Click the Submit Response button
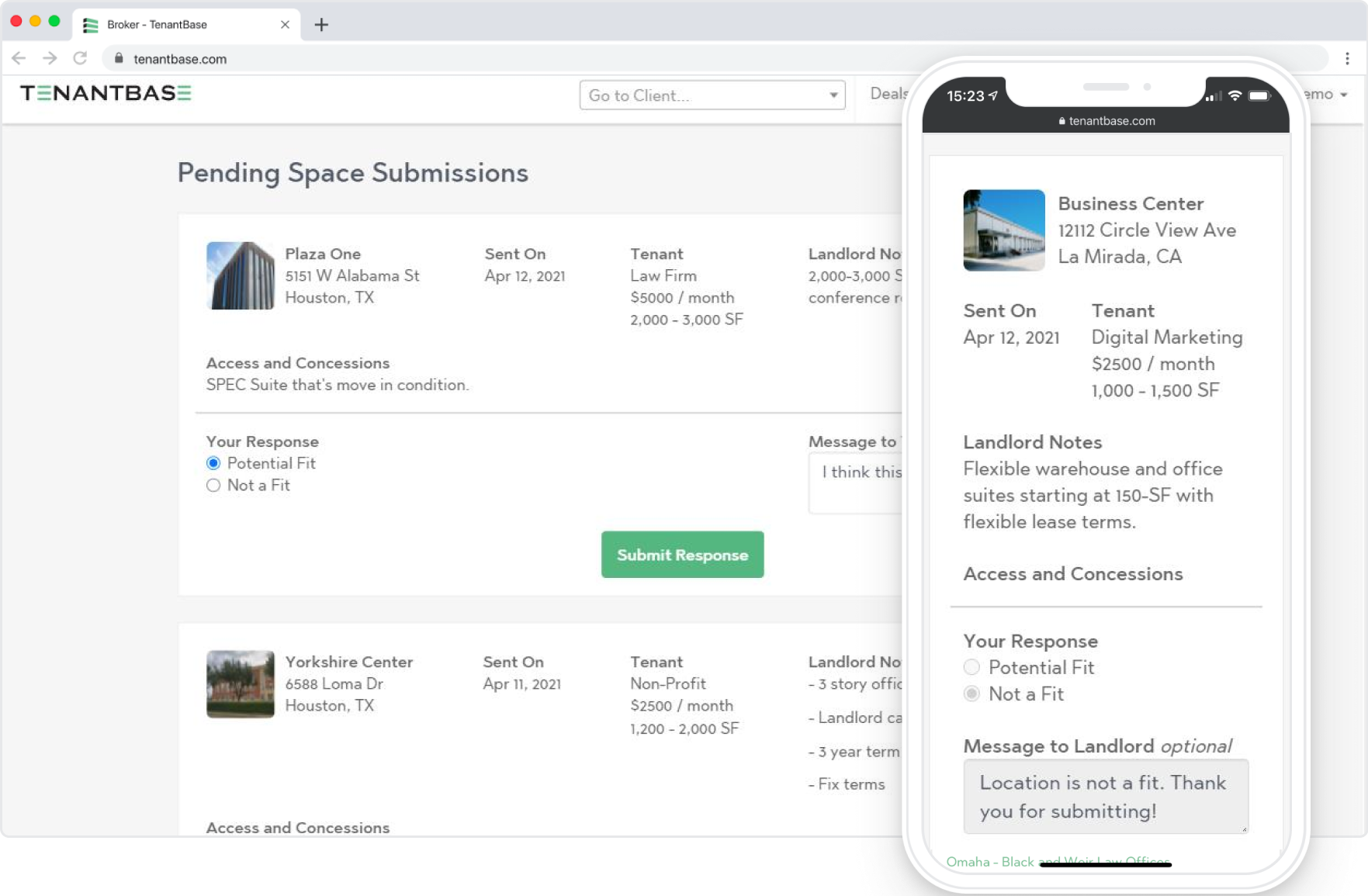The image size is (1368, 896). [x=683, y=555]
